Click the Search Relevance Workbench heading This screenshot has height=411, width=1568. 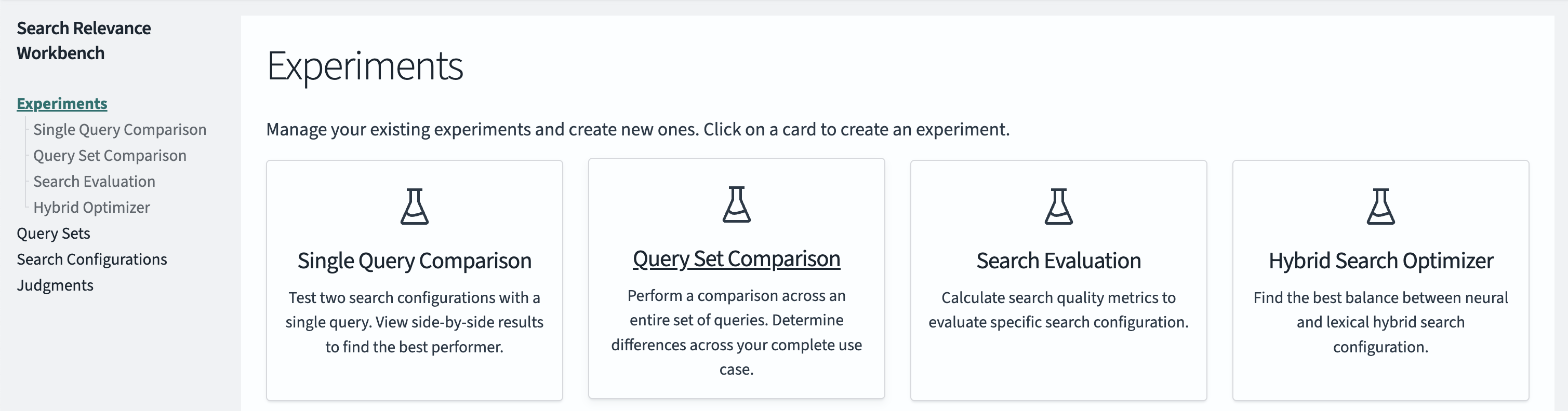84,40
